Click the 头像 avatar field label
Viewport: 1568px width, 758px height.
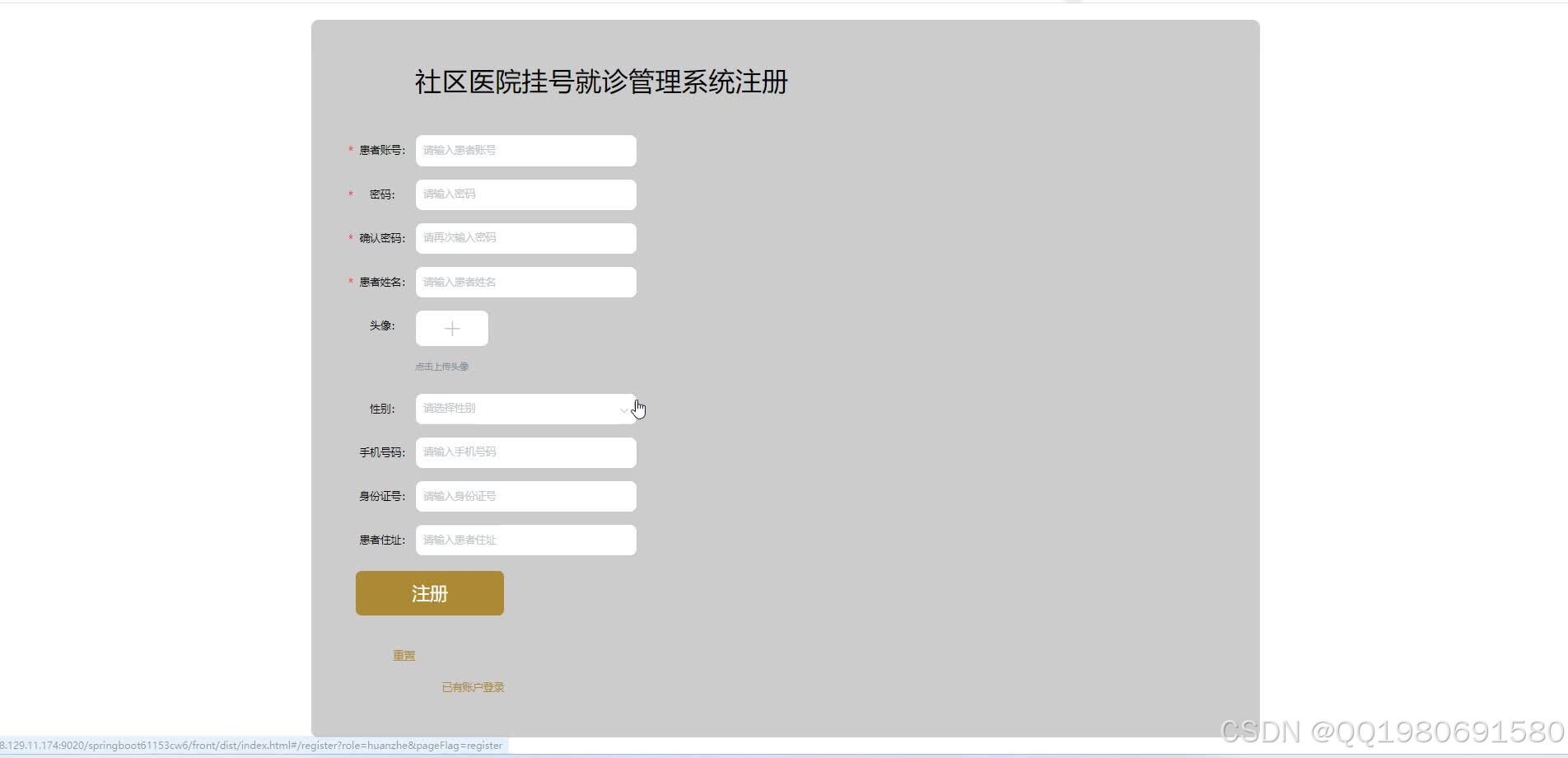(x=382, y=327)
